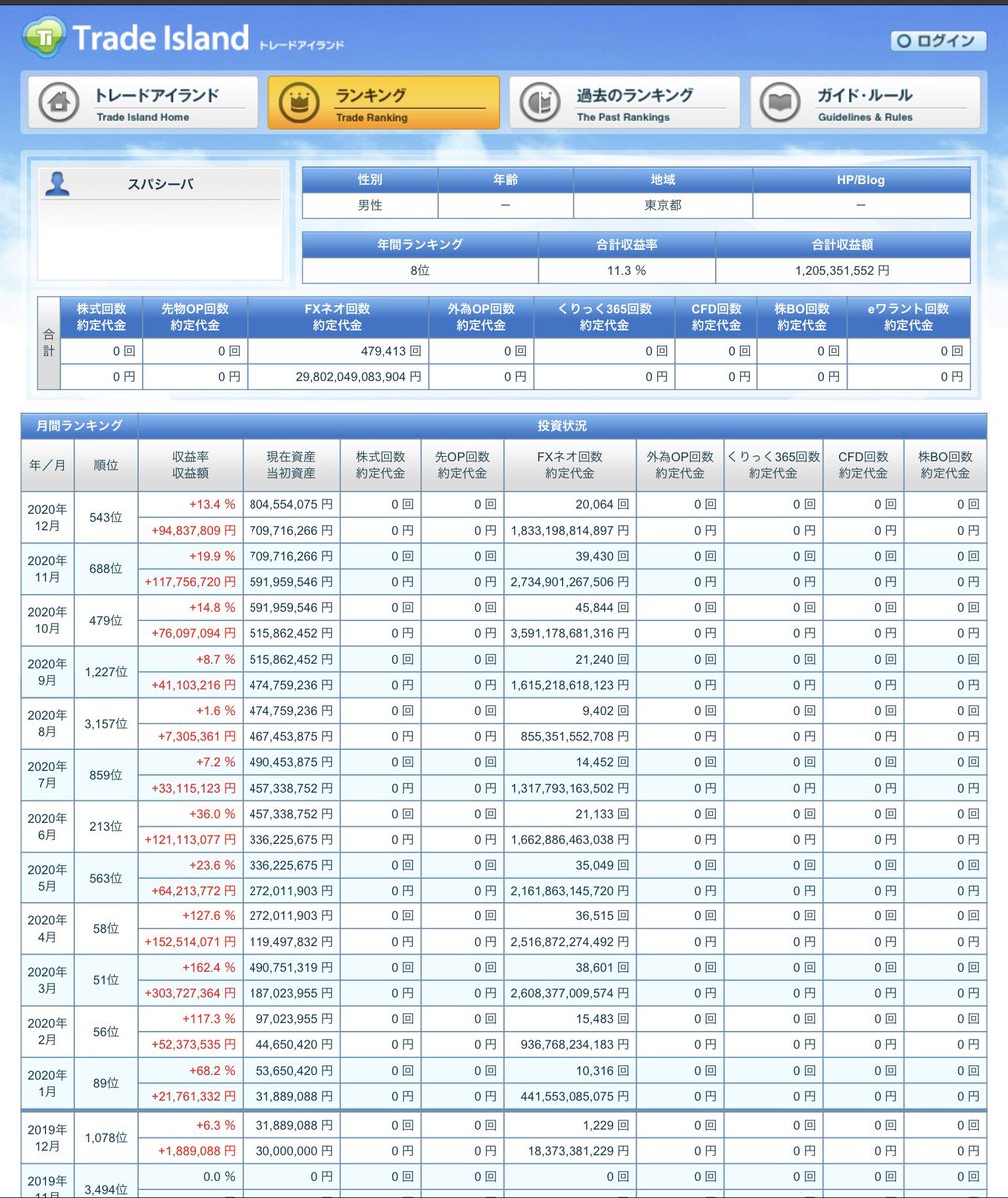The image size is (1008, 1198).
Task: Click profit amount +303,727,364 円
Action: coord(190,993)
